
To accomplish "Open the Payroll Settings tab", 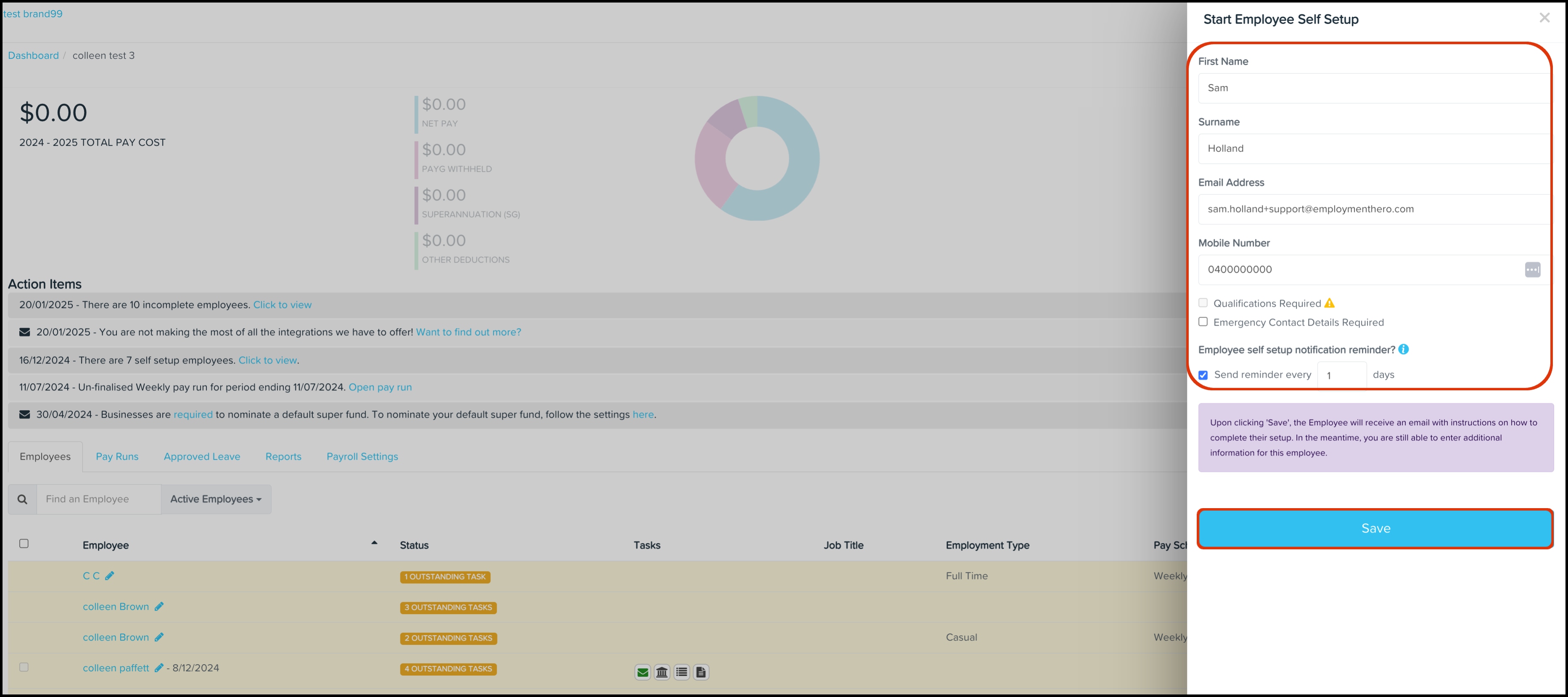I will pyautogui.click(x=362, y=456).
